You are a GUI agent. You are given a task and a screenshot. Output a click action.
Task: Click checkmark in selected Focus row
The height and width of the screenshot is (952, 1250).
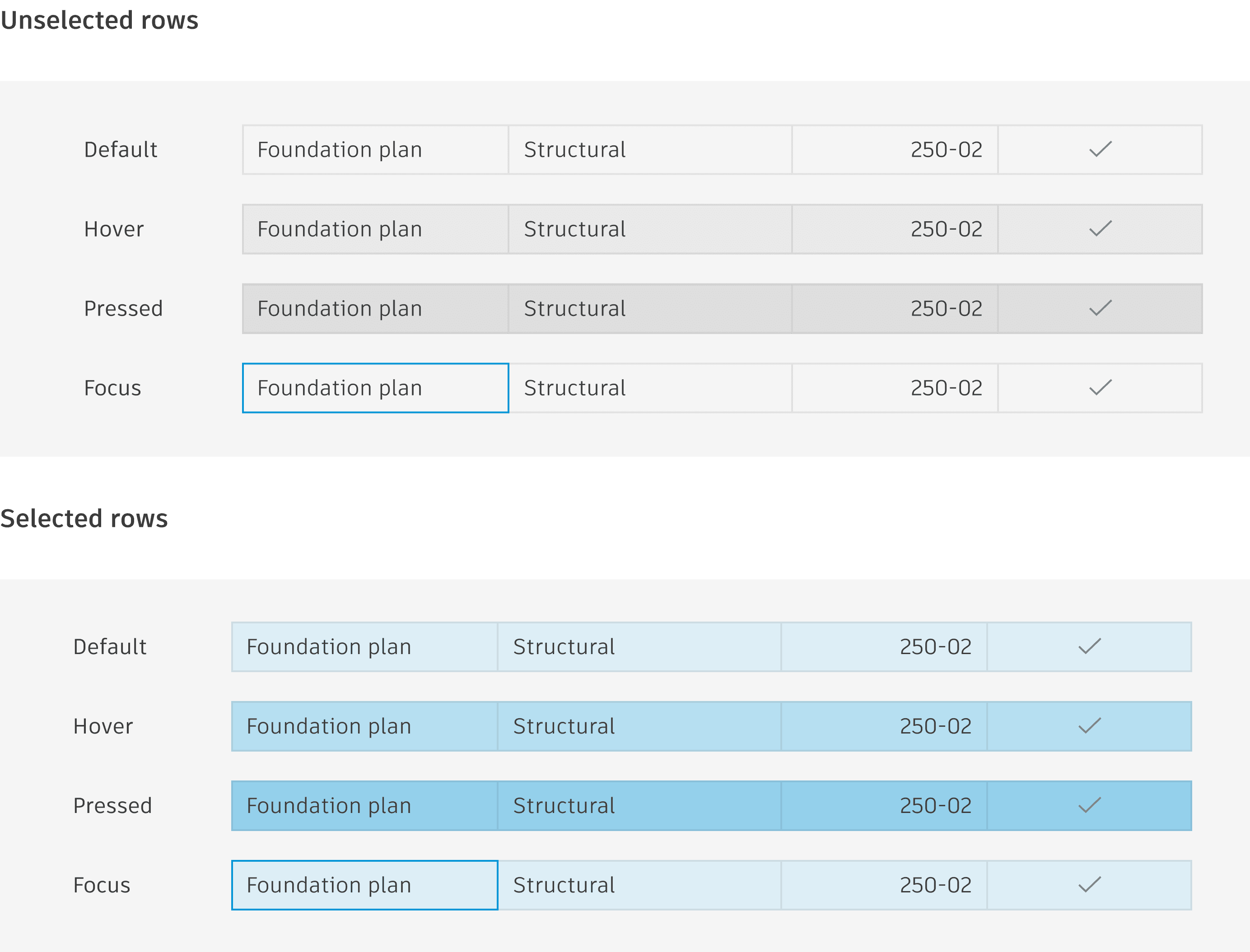(x=1090, y=885)
